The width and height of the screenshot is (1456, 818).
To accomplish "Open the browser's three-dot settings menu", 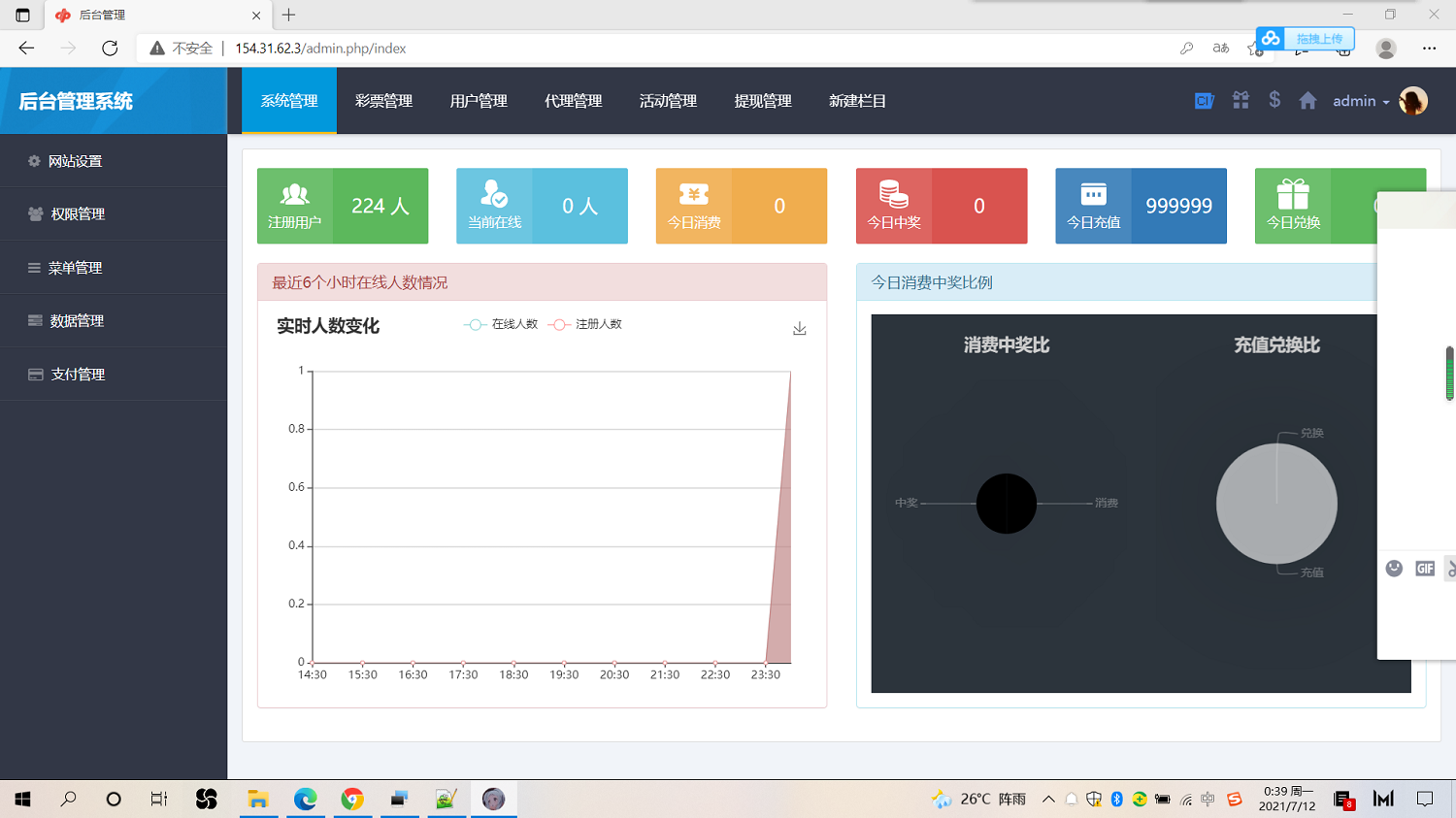I will point(1432,47).
